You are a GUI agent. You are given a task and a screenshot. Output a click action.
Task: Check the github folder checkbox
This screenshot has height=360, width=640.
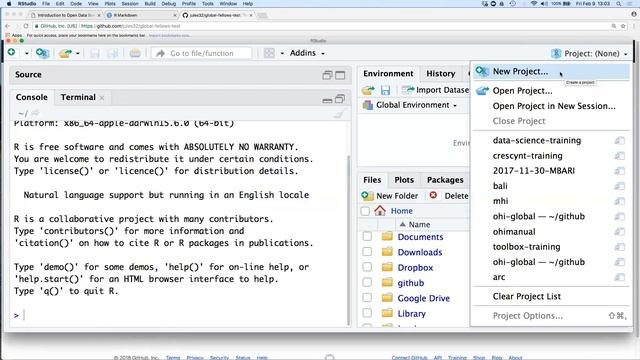(367, 282)
